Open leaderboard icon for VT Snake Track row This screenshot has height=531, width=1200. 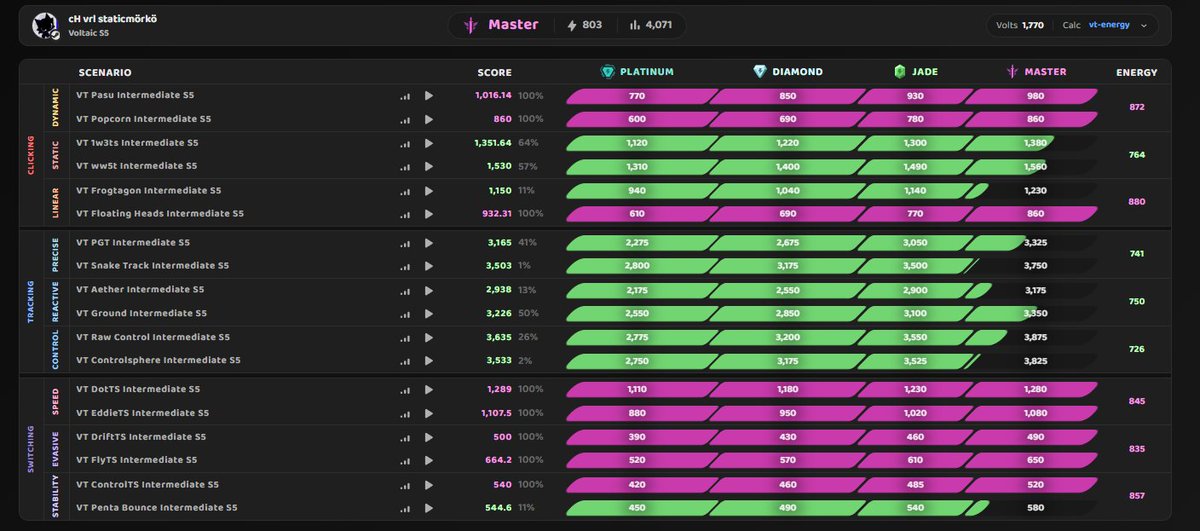405,266
